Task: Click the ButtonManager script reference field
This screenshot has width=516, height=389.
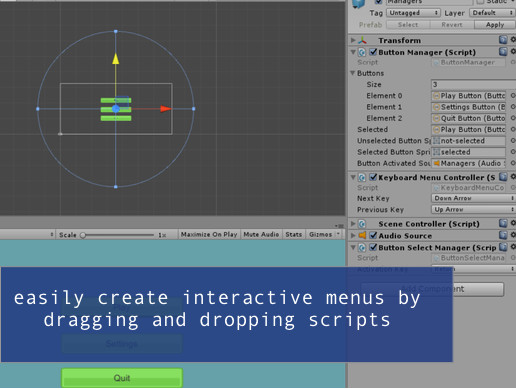Action: [469, 62]
